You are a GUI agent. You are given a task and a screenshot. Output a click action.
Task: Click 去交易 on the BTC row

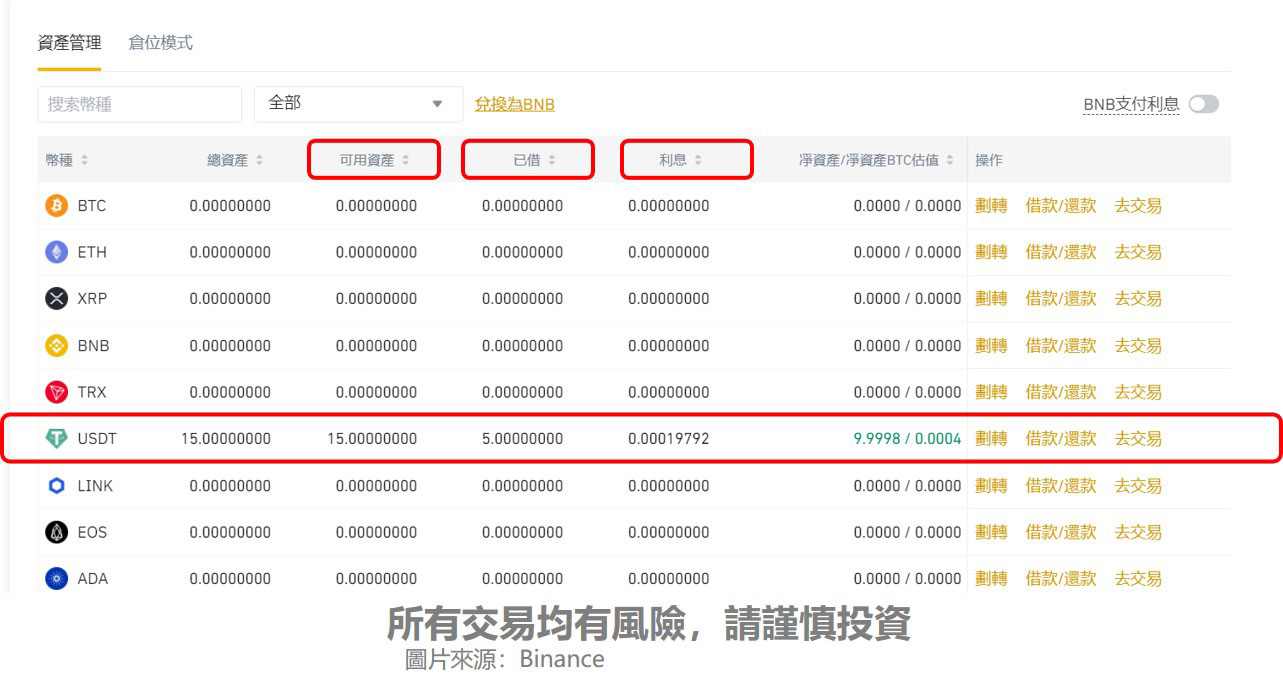pyautogui.click(x=1138, y=205)
